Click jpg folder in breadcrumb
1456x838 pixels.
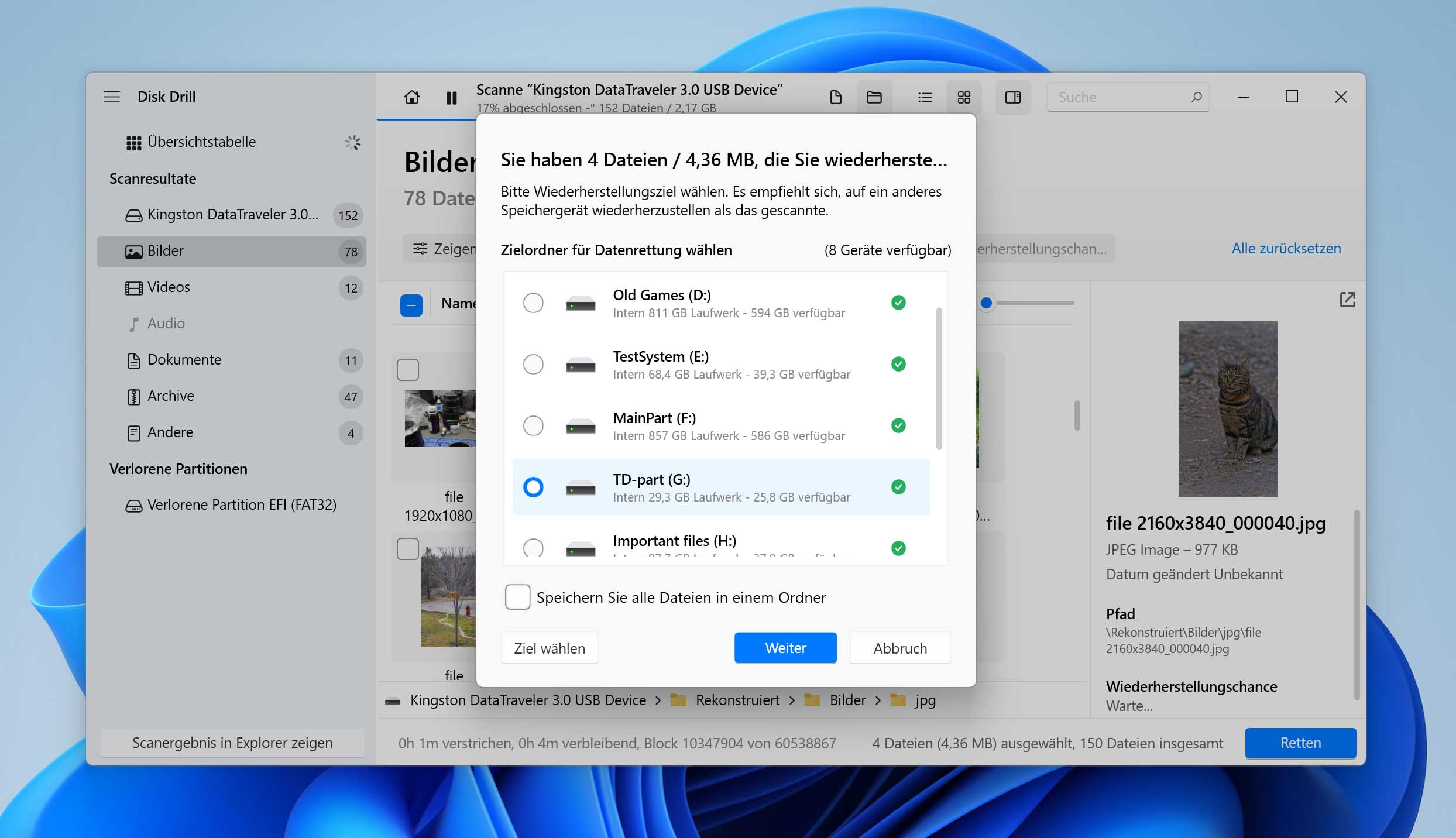tap(925, 700)
